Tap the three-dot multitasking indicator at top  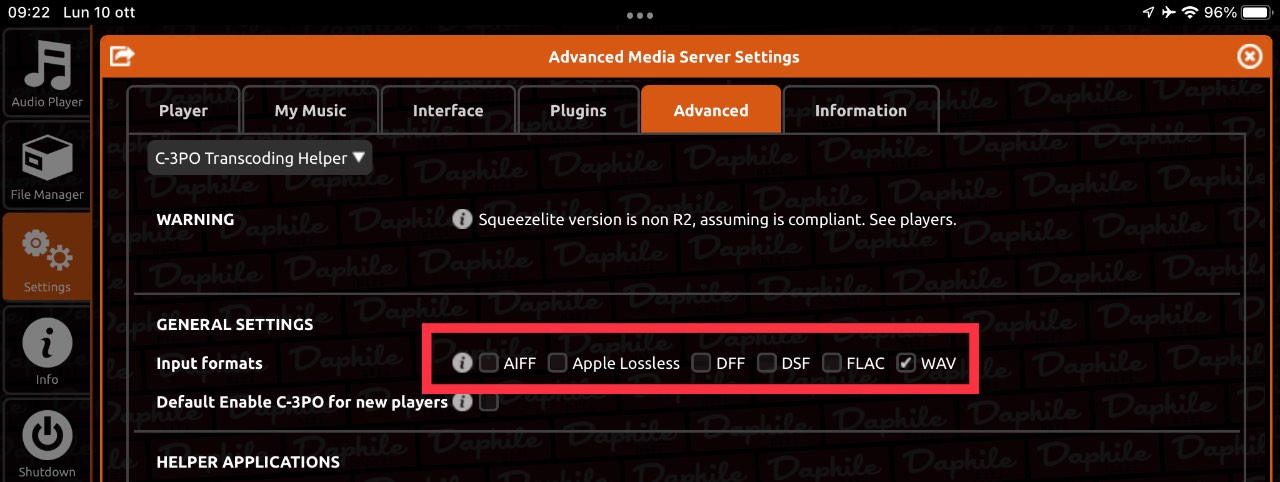(639, 16)
